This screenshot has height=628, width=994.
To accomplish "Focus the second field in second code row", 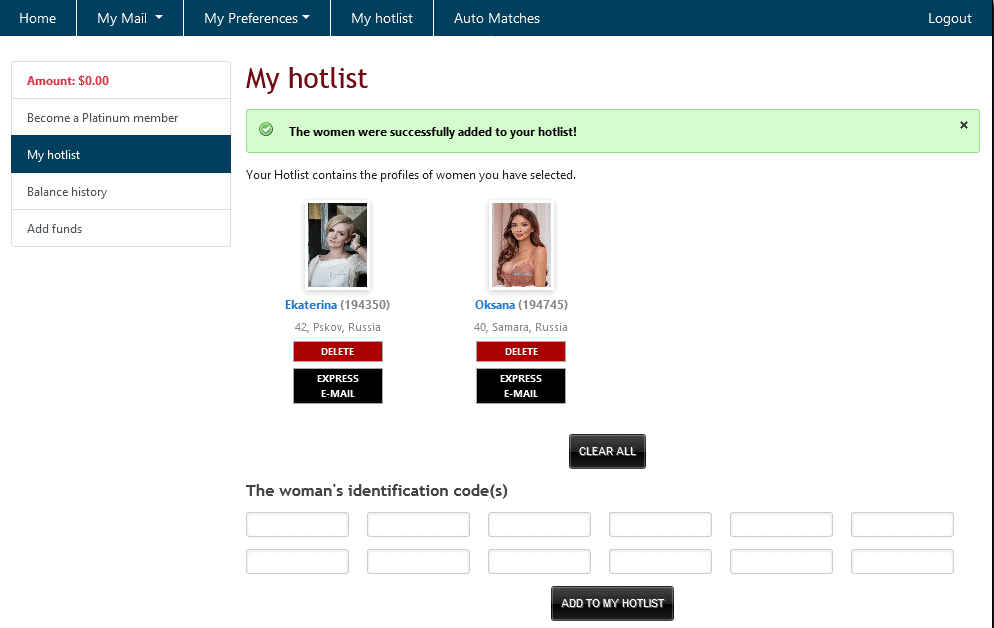I will (x=418, y=561).
